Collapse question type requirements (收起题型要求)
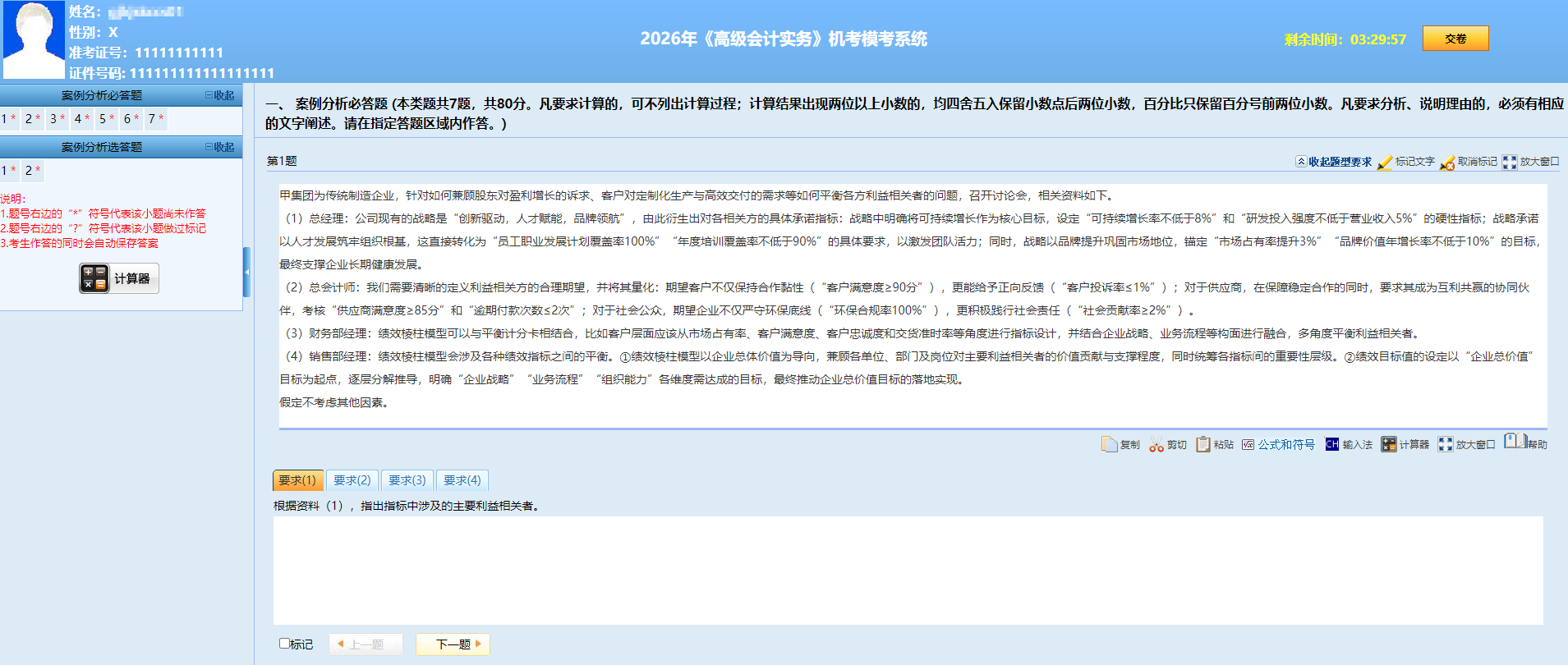The height and width of the screenshot is (665, 1568). click(x=1334, y=162)
